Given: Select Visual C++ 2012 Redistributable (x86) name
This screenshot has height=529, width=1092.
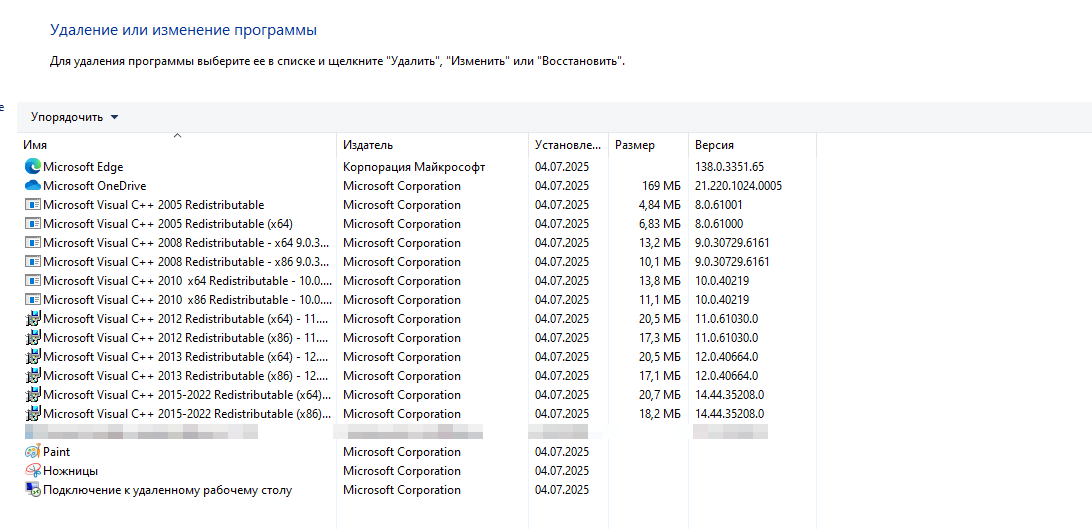Looking at the screenshot, I should [187, 338].
